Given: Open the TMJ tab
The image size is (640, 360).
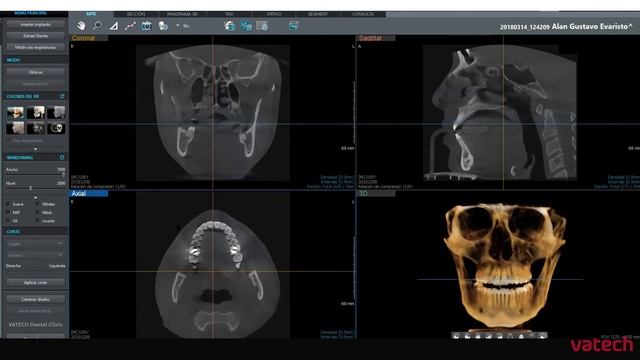Looking at the screenshot, I should click(x=229, y=14).
